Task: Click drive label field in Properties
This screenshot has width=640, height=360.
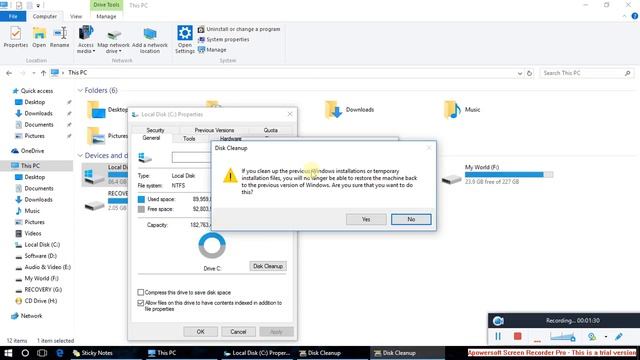Action: pyautogui.click(x=191, y=158)
